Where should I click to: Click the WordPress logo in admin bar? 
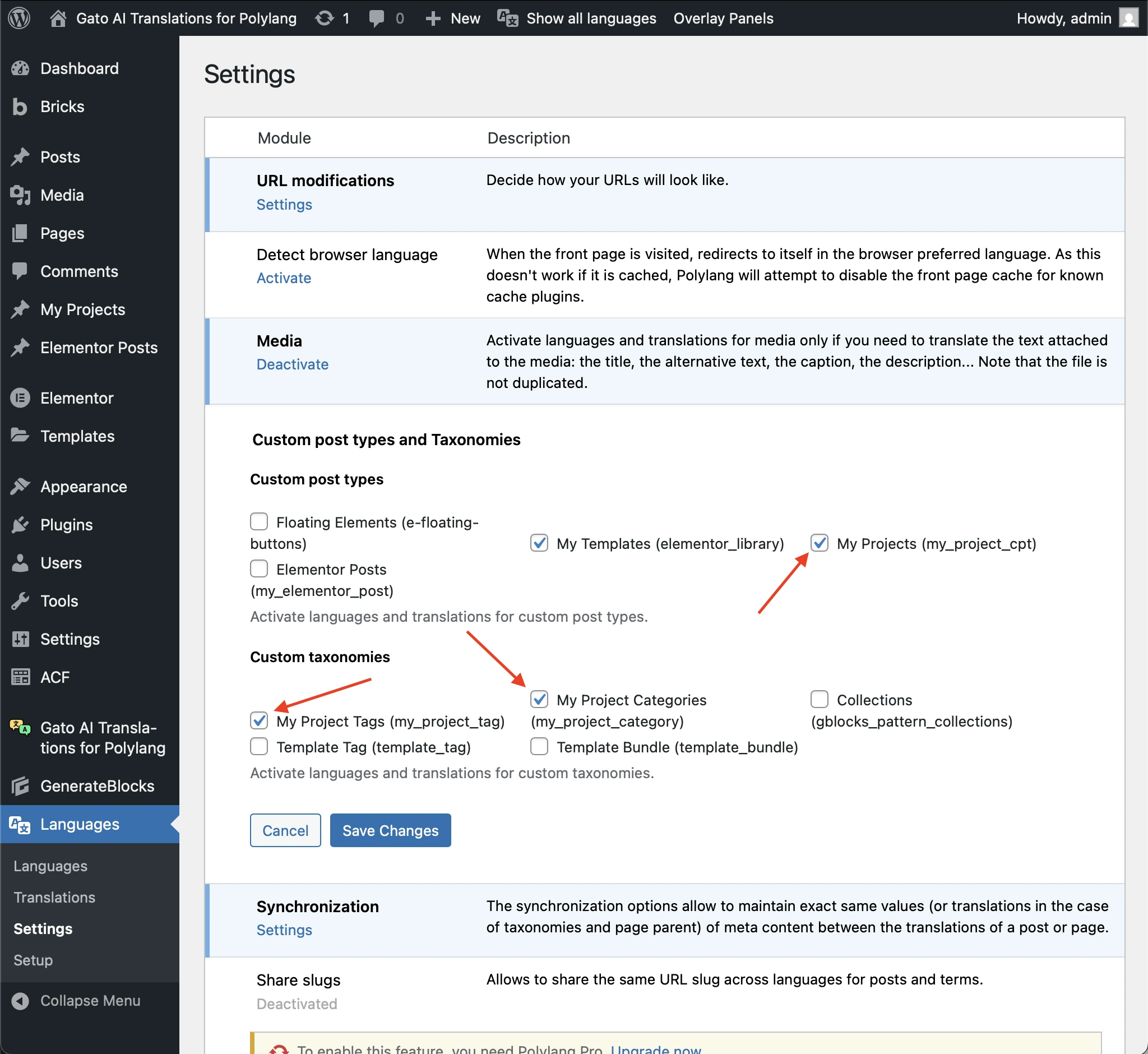(x=19, y=18)
